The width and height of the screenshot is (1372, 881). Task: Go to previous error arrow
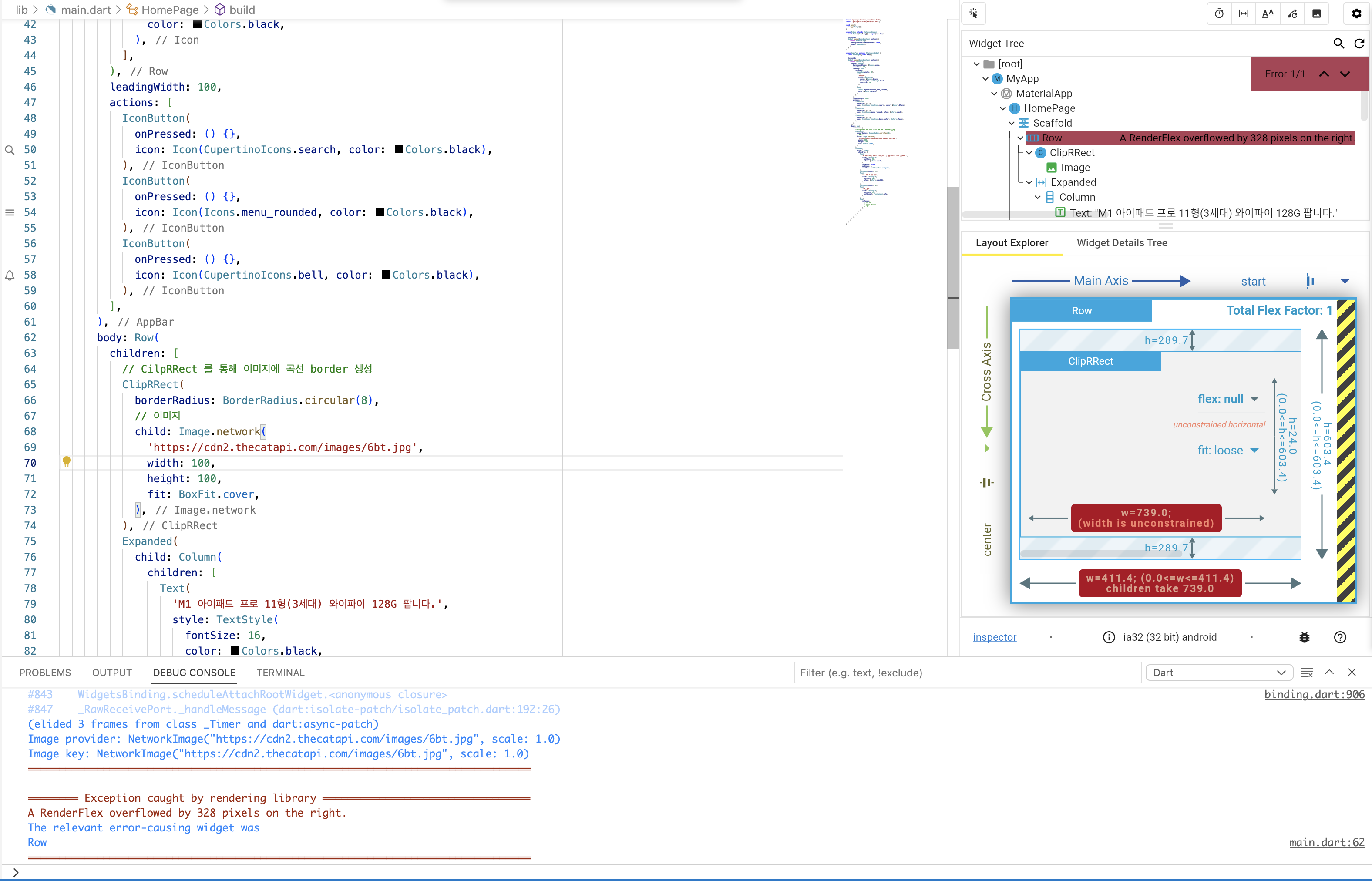(x=1324, y=74)
